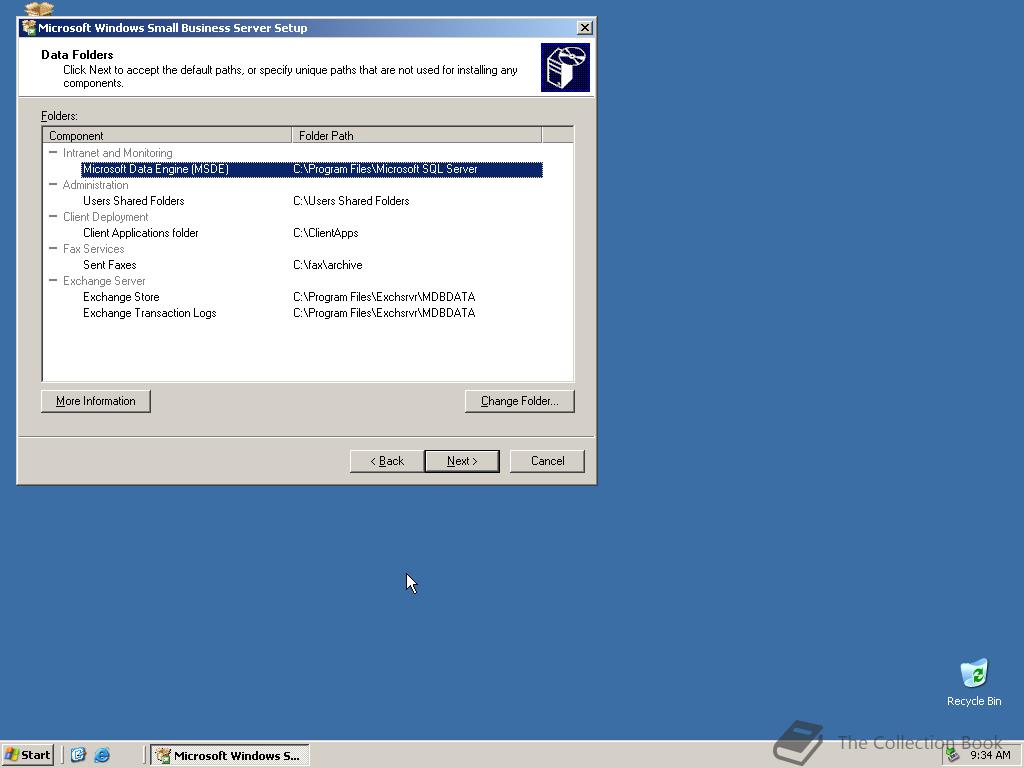Close the Setup dialog window
The image size is (1024, 768).
click(x=584, y=27)
